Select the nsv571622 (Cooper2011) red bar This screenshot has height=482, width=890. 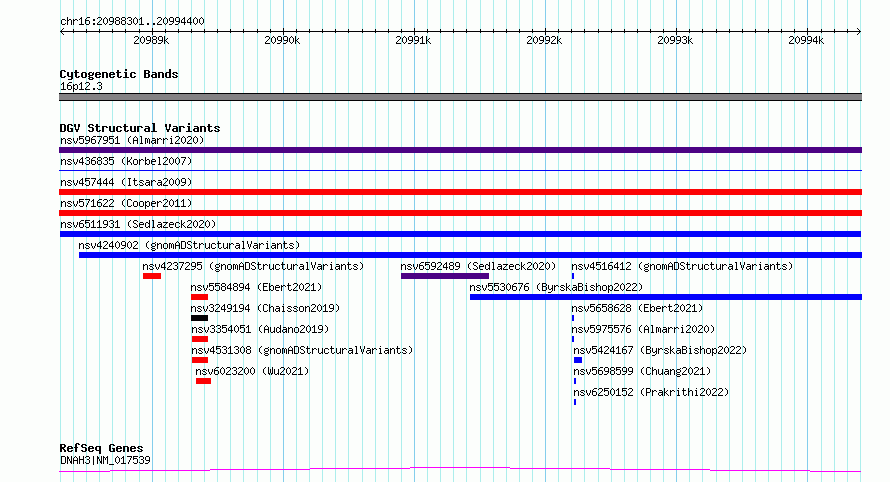click(460, 213)
